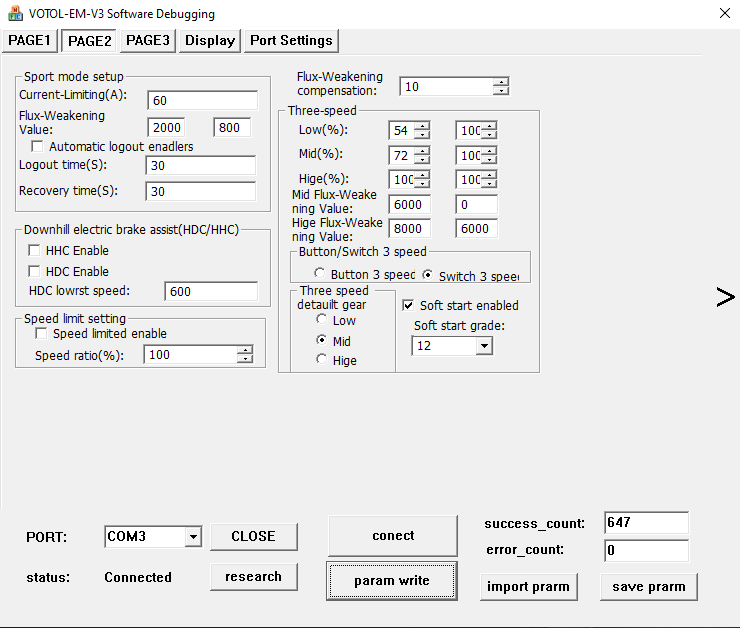This screenshot has width=740, height=628.
Task: Decrease the Speed ratio percentage
Action: [245, 359]
